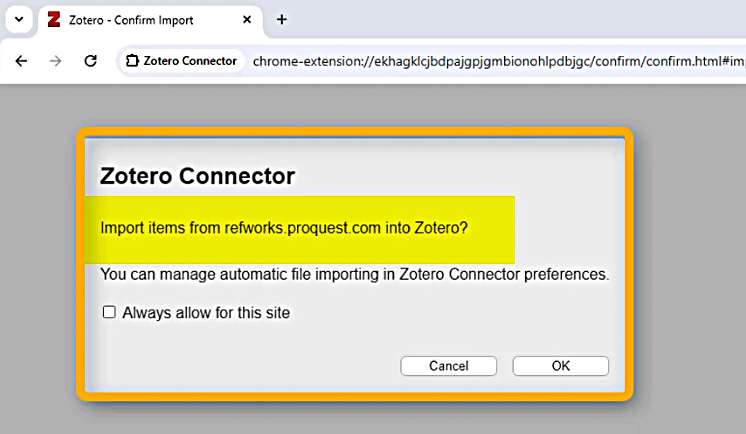Click the highlighted Import items question
Screen dimensions: 746x434
tap(284, 228)
